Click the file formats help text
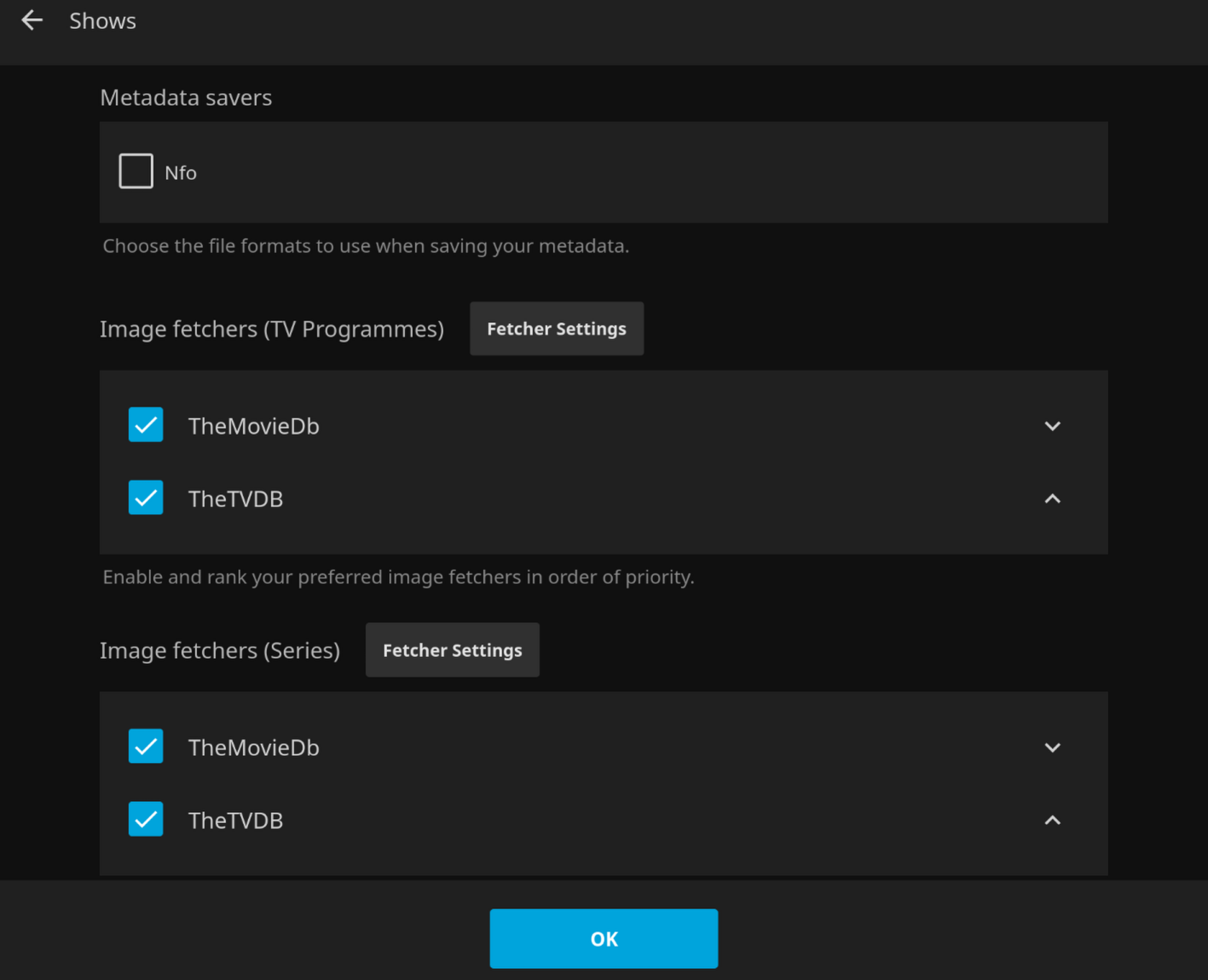 (x=366, y=246)
